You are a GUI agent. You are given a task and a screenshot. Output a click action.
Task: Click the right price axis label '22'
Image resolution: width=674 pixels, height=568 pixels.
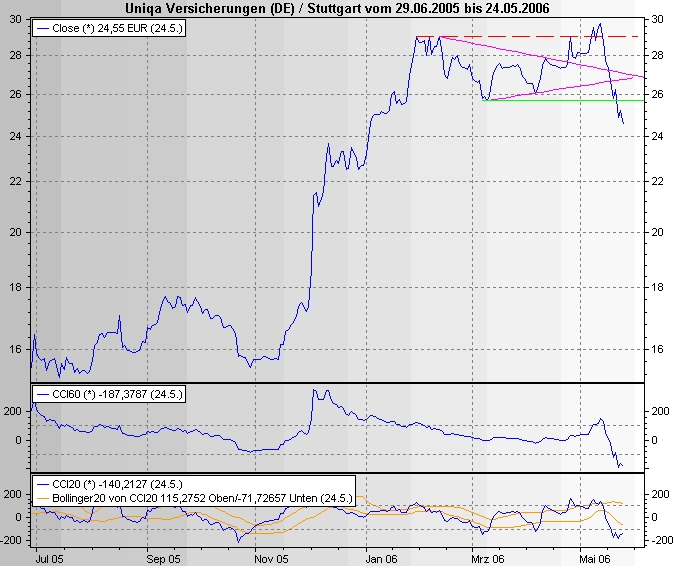click(x=658, y=181)
